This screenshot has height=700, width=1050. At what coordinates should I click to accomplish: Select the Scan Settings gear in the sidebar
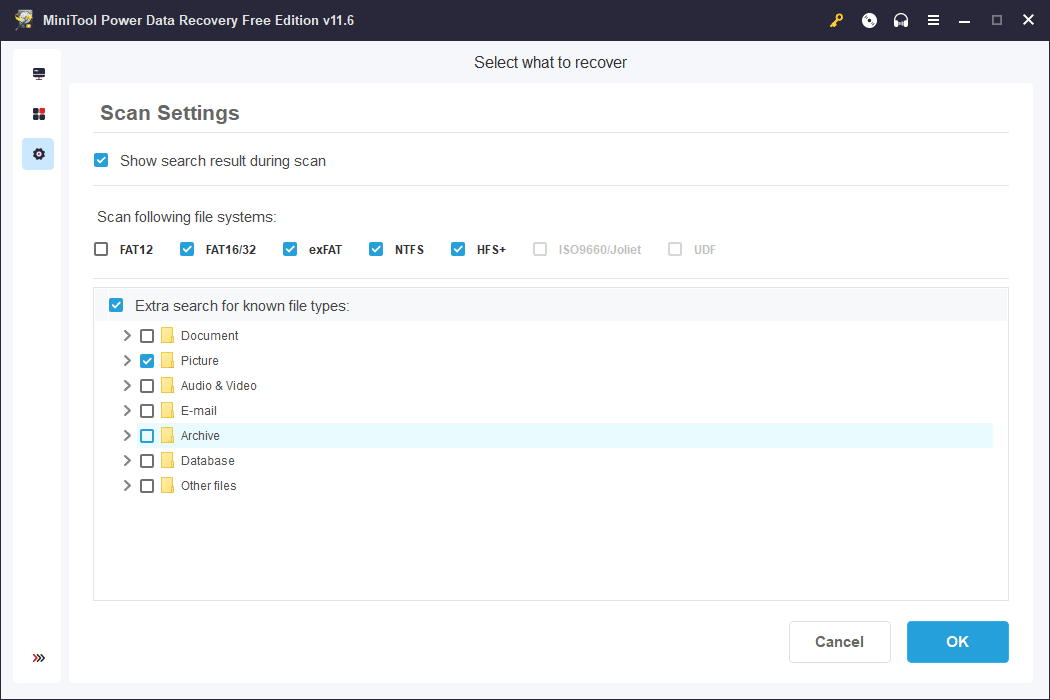tap(38, 154)
